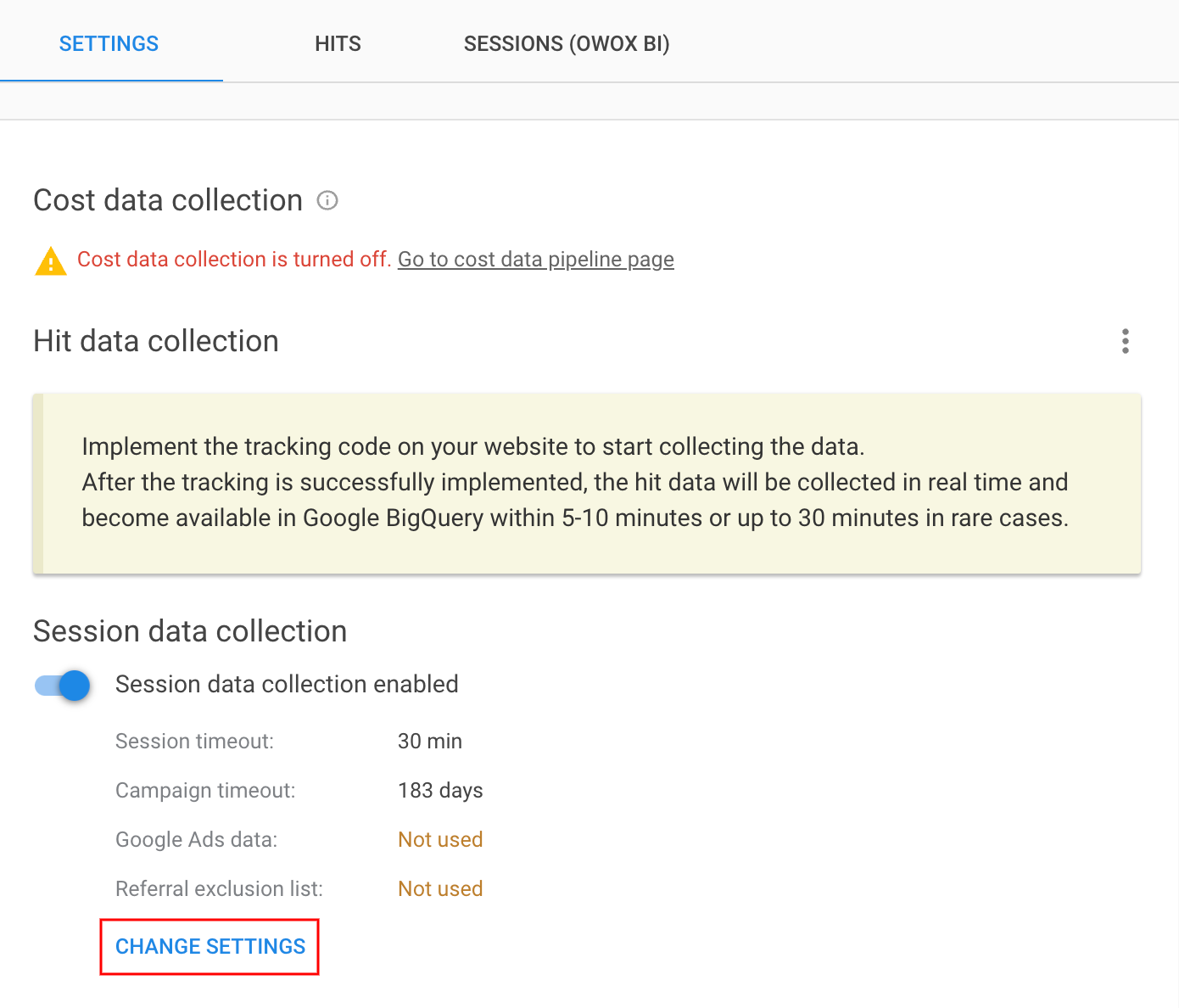1179x1008 pixels.
Task: Switch to the SETTINGS tab
Action: click(109, 43)
